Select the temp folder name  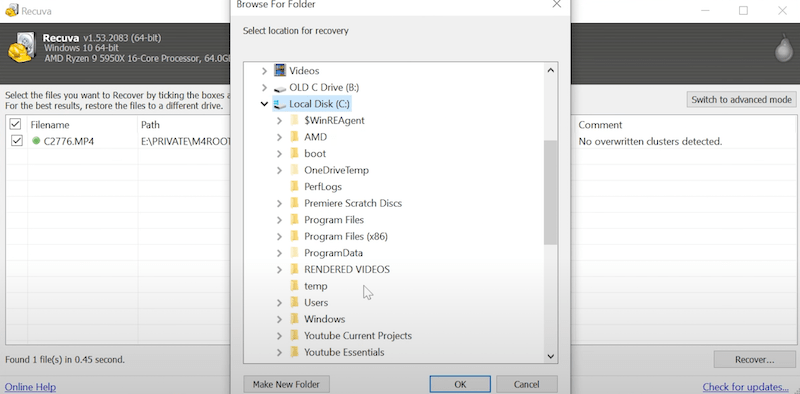coord(316,286)
